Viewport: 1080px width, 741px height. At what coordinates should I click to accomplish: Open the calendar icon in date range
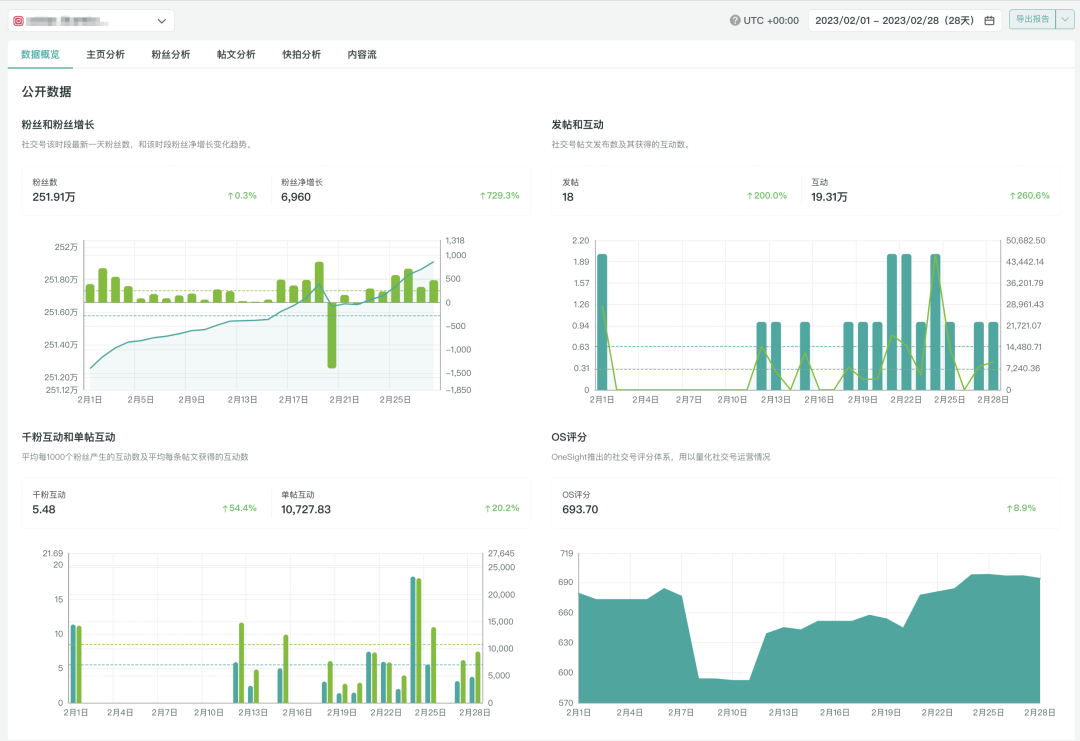click(989, 21)
